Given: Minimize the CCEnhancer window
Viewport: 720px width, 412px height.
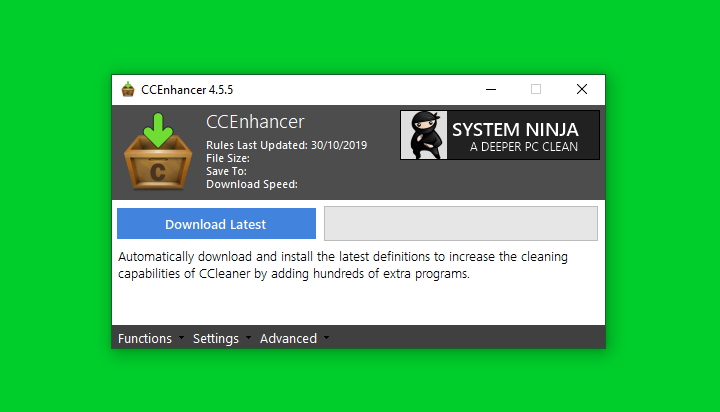Looking at the screenshot, I should coord(491,89).
